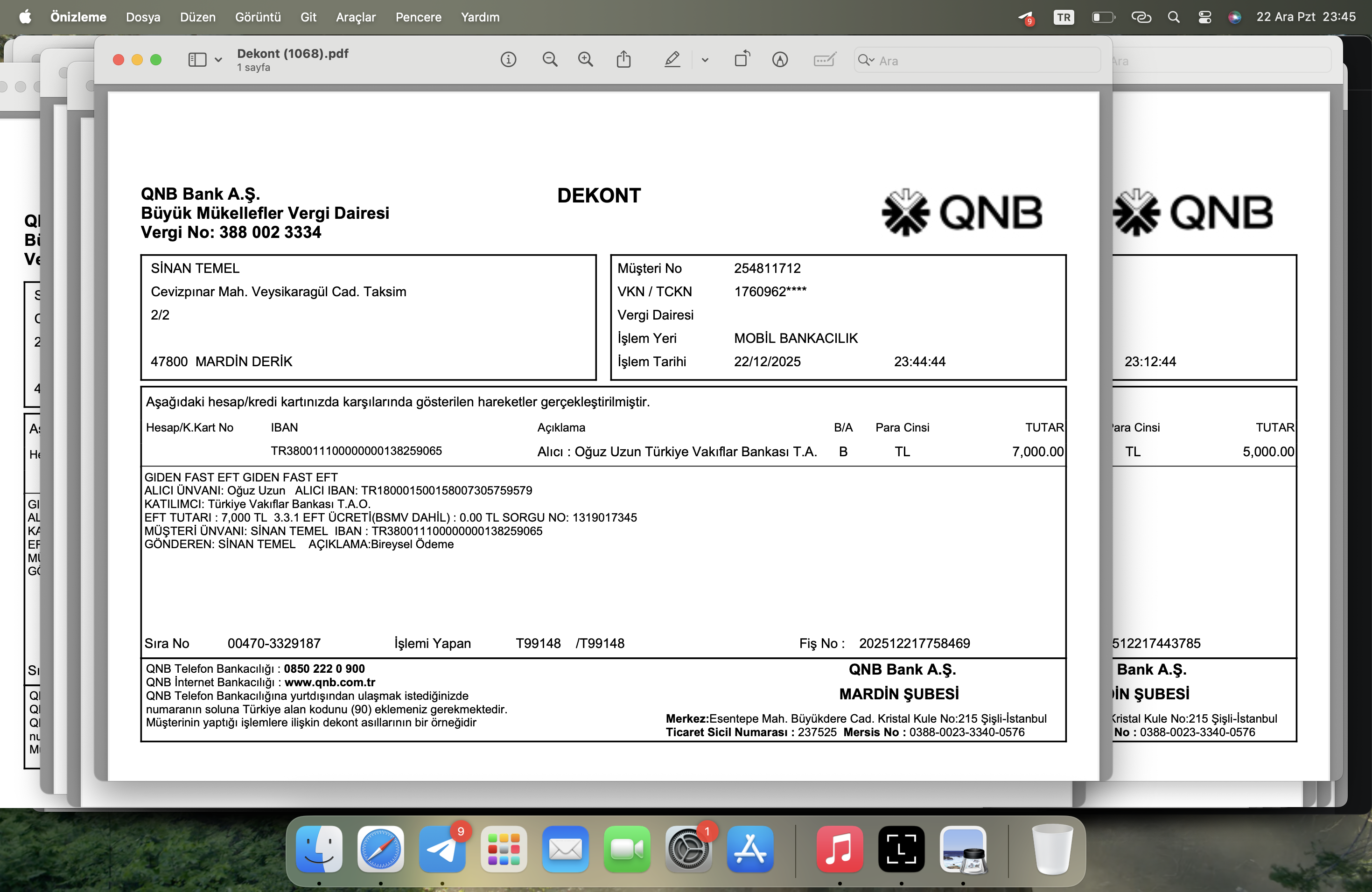Open the Önizleme menu
The width and height of the screenshot is (1372, 892).
click(78, 17)
